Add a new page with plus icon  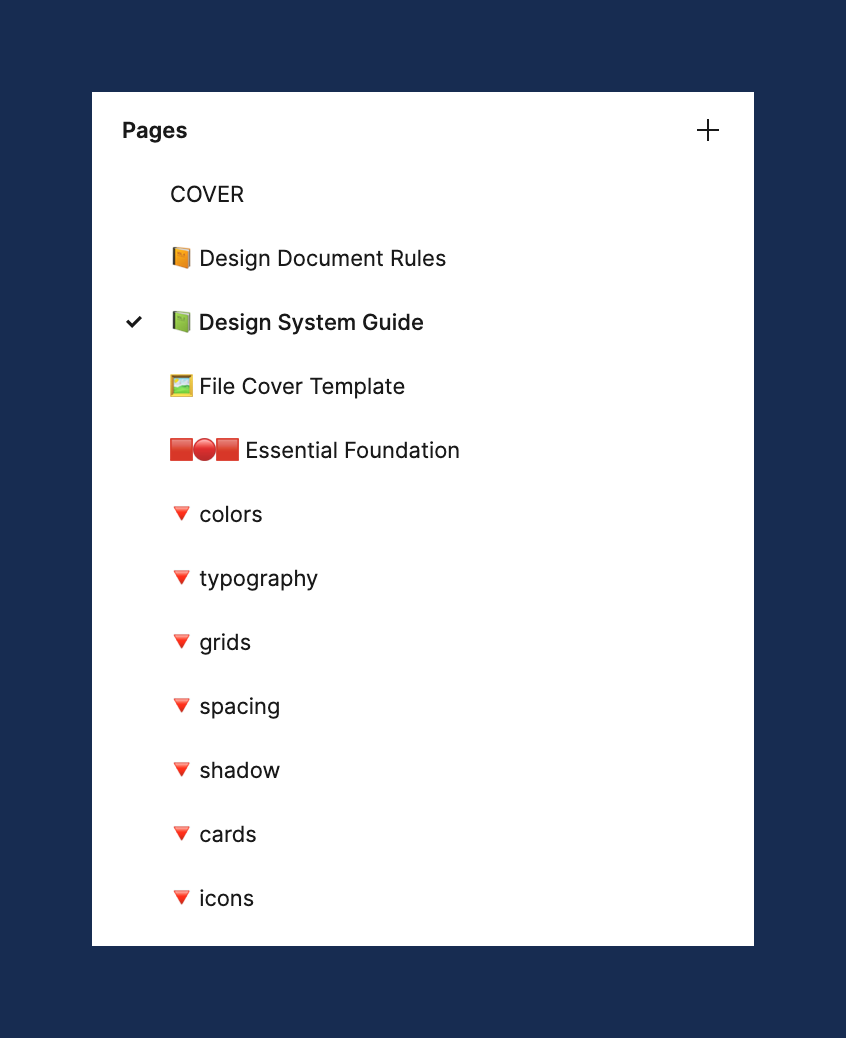point(708,130)
